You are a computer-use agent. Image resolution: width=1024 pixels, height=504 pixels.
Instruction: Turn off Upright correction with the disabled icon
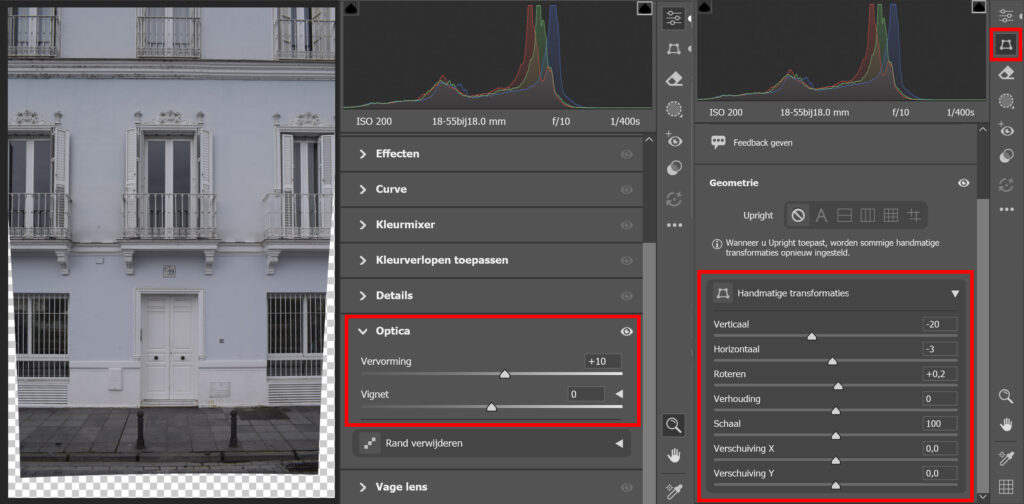tap(798, 215)
